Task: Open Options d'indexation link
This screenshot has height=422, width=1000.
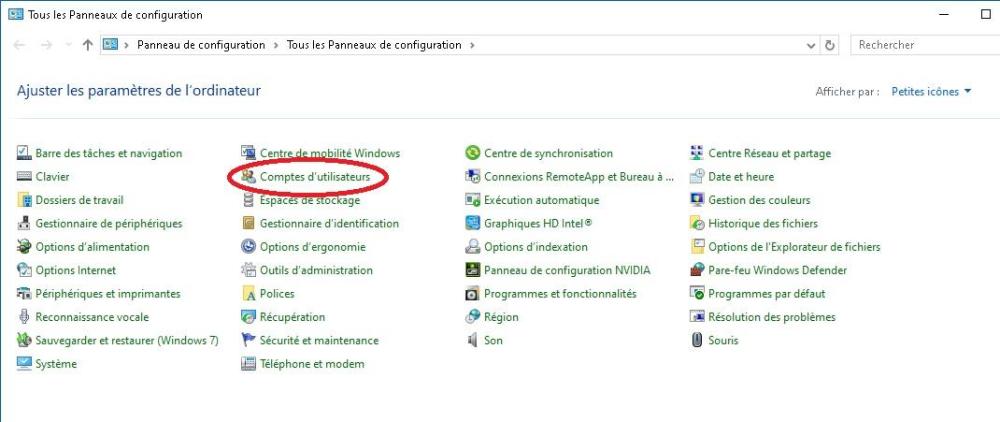Action: 536,247
